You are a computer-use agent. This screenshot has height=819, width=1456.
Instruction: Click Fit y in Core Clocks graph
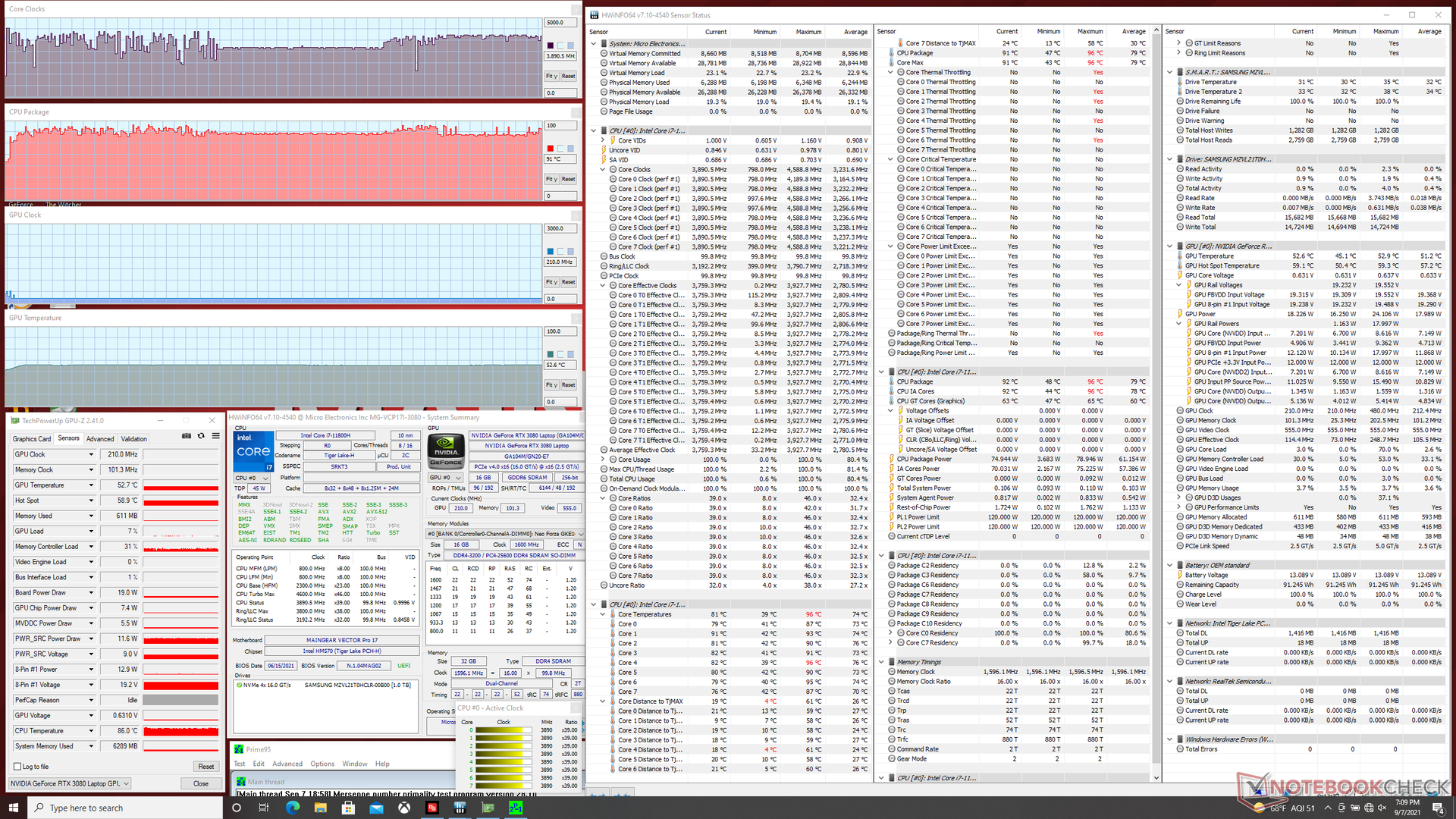(x=552, y=77)
